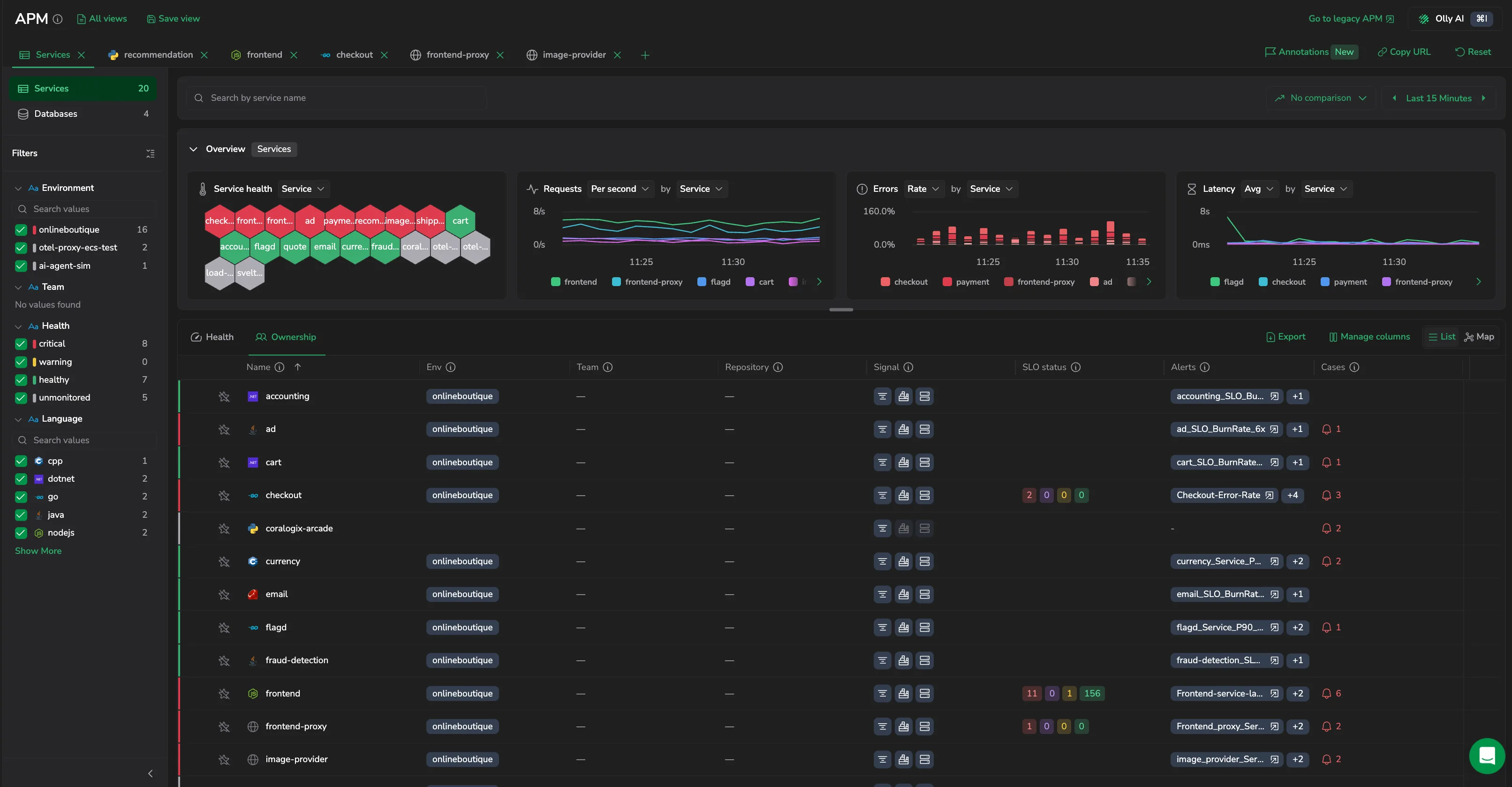Uncheck the critical health filter

pos(21,344)
